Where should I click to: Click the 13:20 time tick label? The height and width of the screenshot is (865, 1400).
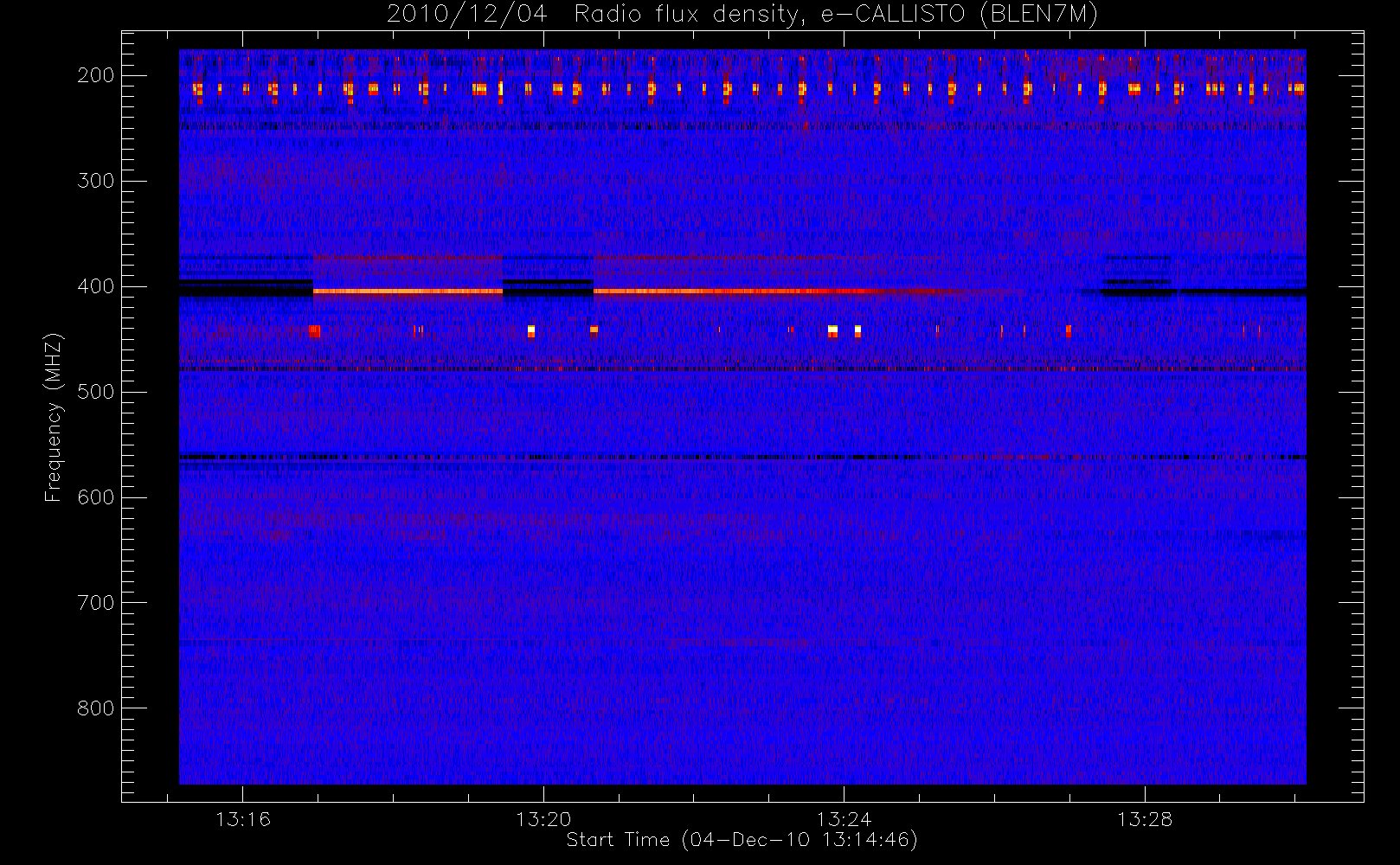tap(543, 818)
